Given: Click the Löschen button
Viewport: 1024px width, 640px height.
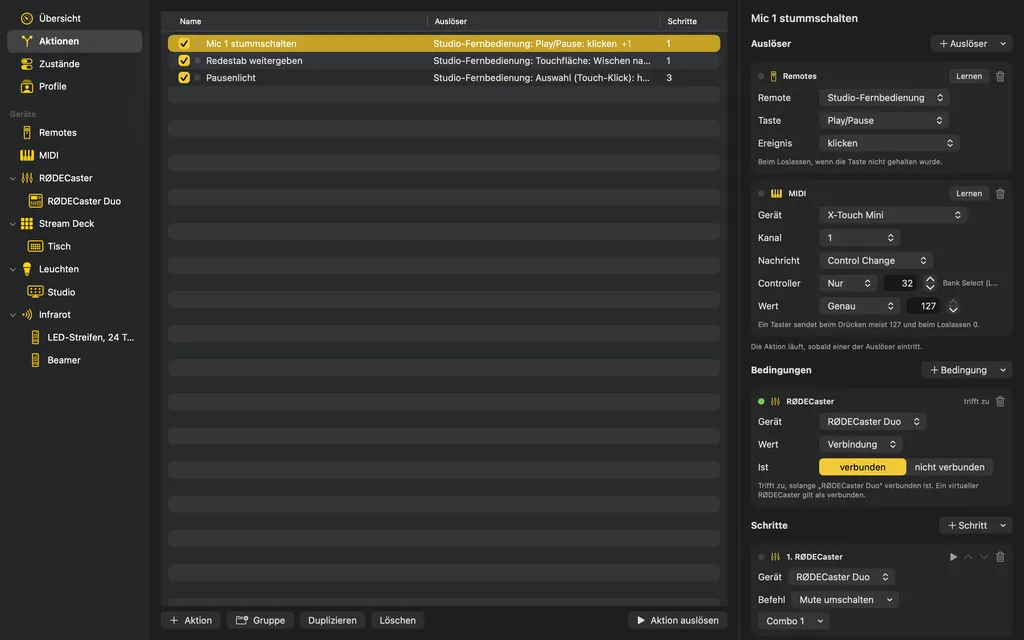Looking at the screenshot, I should coord(397,620).
